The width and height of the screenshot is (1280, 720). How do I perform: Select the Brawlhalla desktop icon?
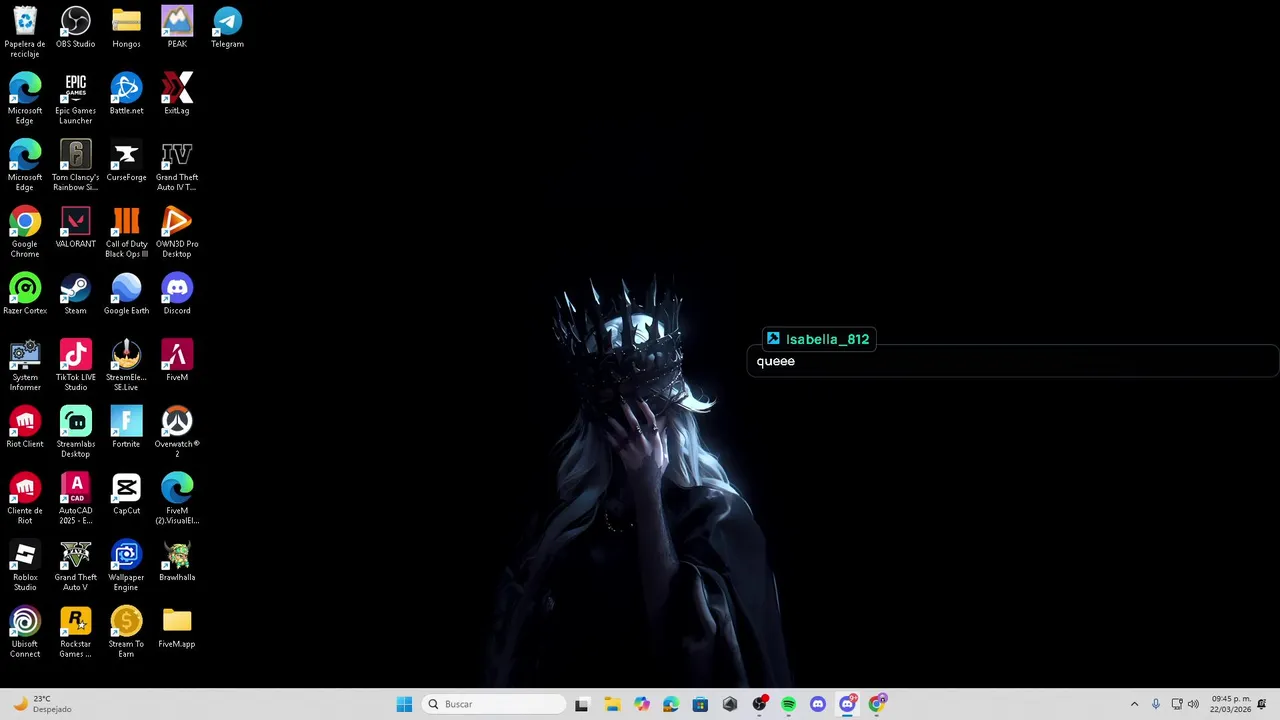point(177,561)
